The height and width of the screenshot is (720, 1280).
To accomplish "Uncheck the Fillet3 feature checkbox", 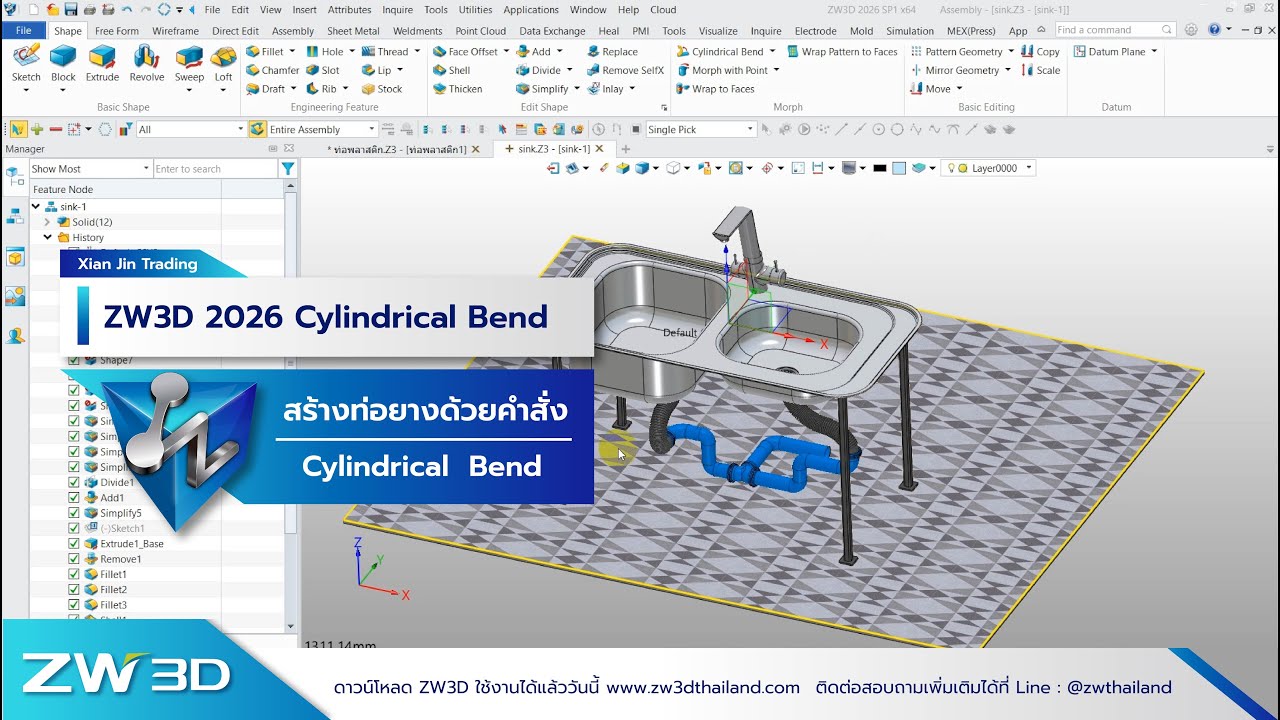I will [73, 605].
